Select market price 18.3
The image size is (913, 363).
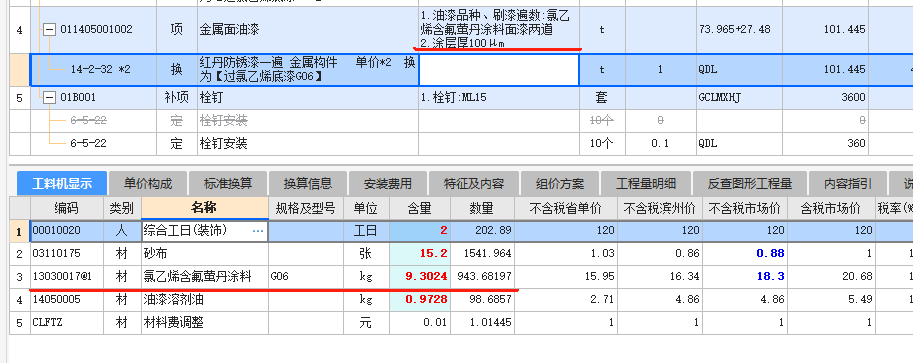click(x=745, y=277)
